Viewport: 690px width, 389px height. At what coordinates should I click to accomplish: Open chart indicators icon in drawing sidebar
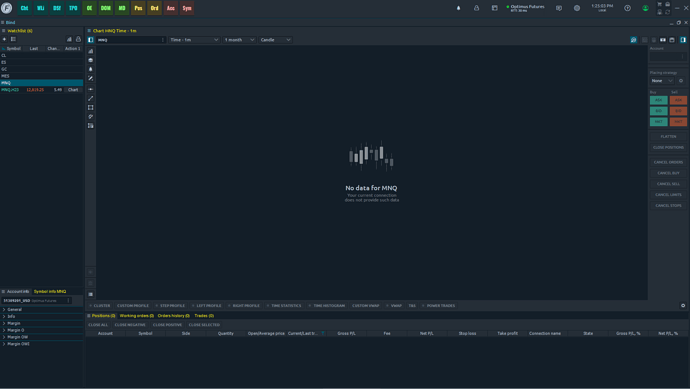91,51
